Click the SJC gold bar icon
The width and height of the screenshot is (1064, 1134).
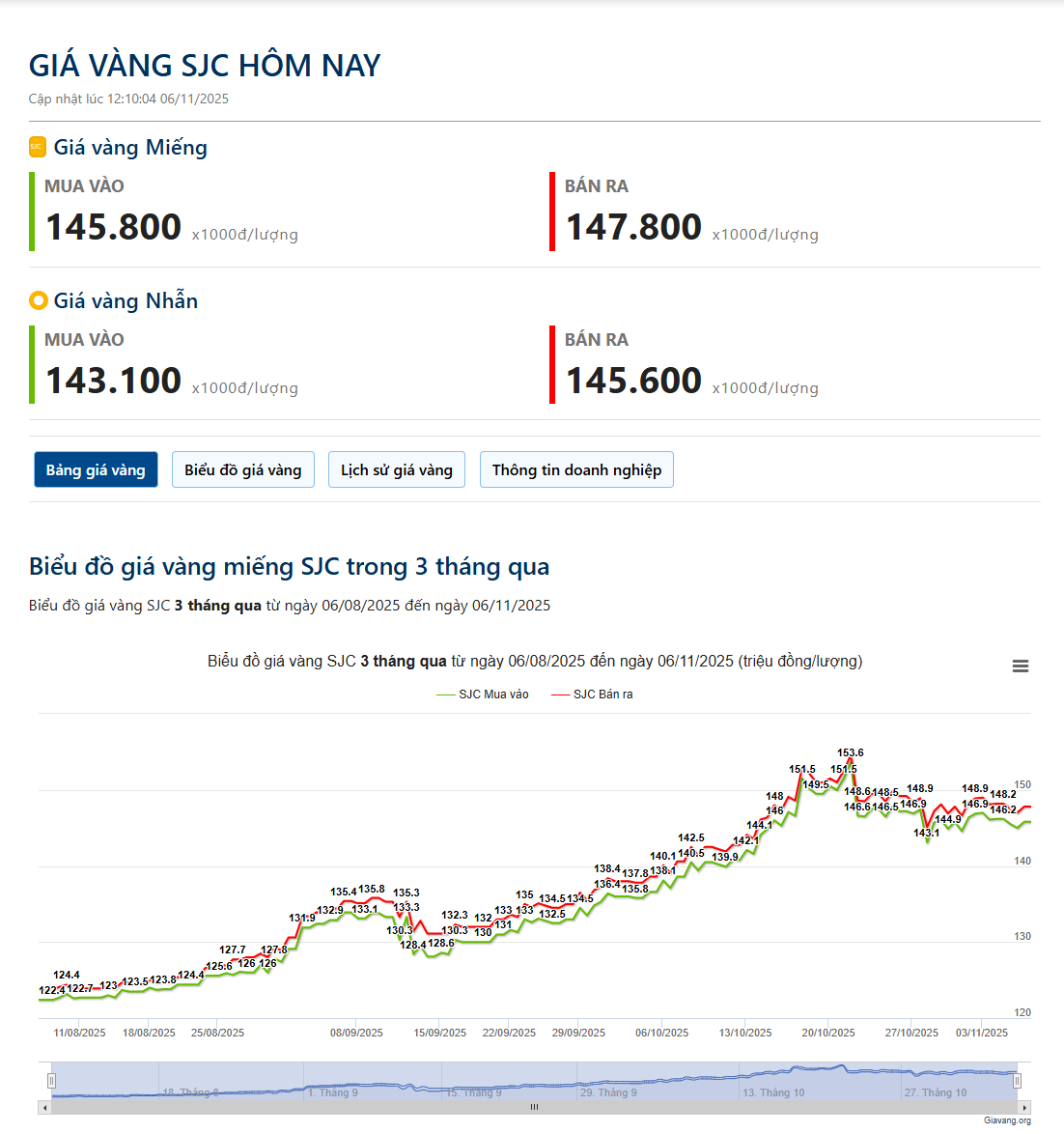[38, 147]
